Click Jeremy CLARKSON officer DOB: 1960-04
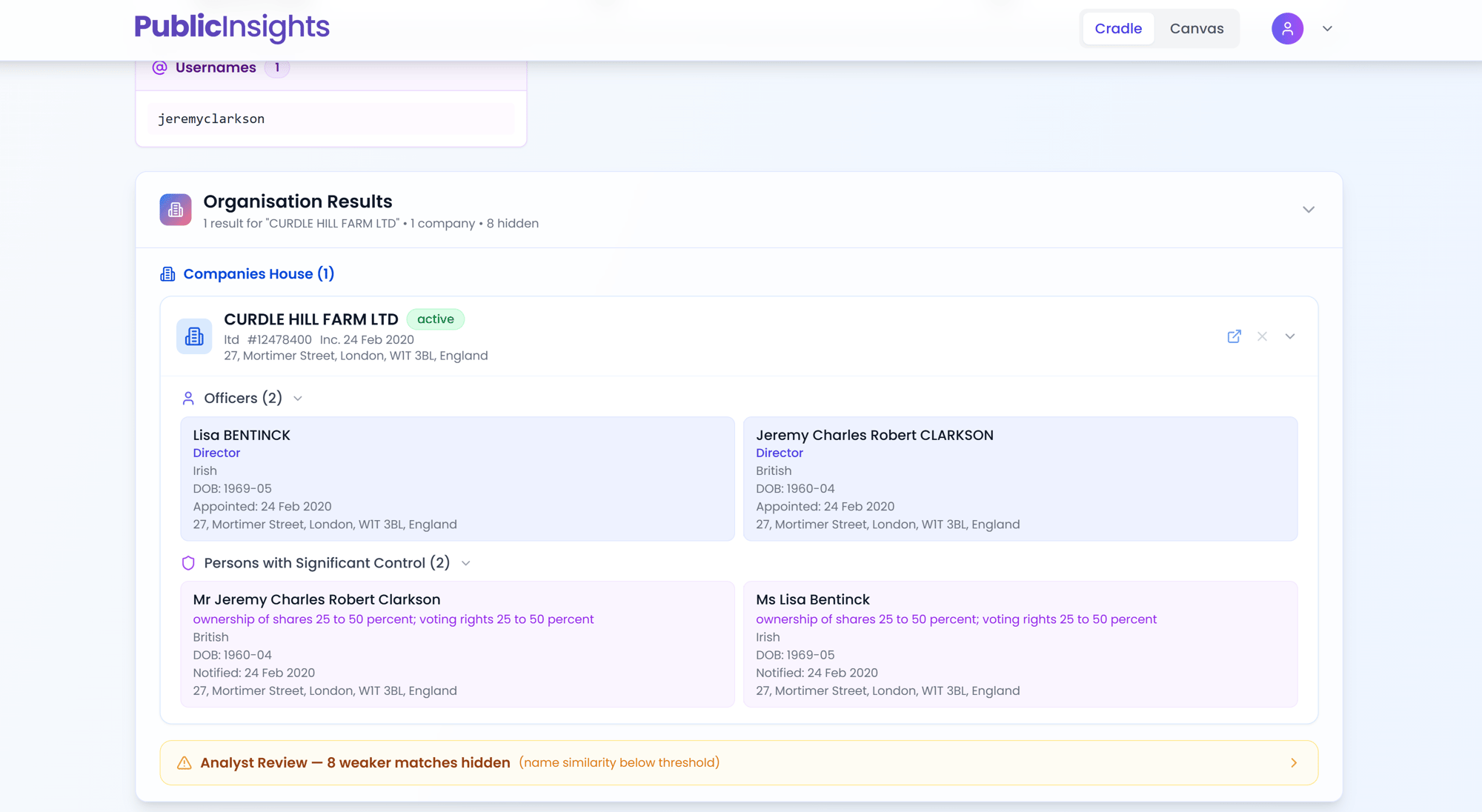This screenshot has width=1482, height=812. [x=795, y=489]
